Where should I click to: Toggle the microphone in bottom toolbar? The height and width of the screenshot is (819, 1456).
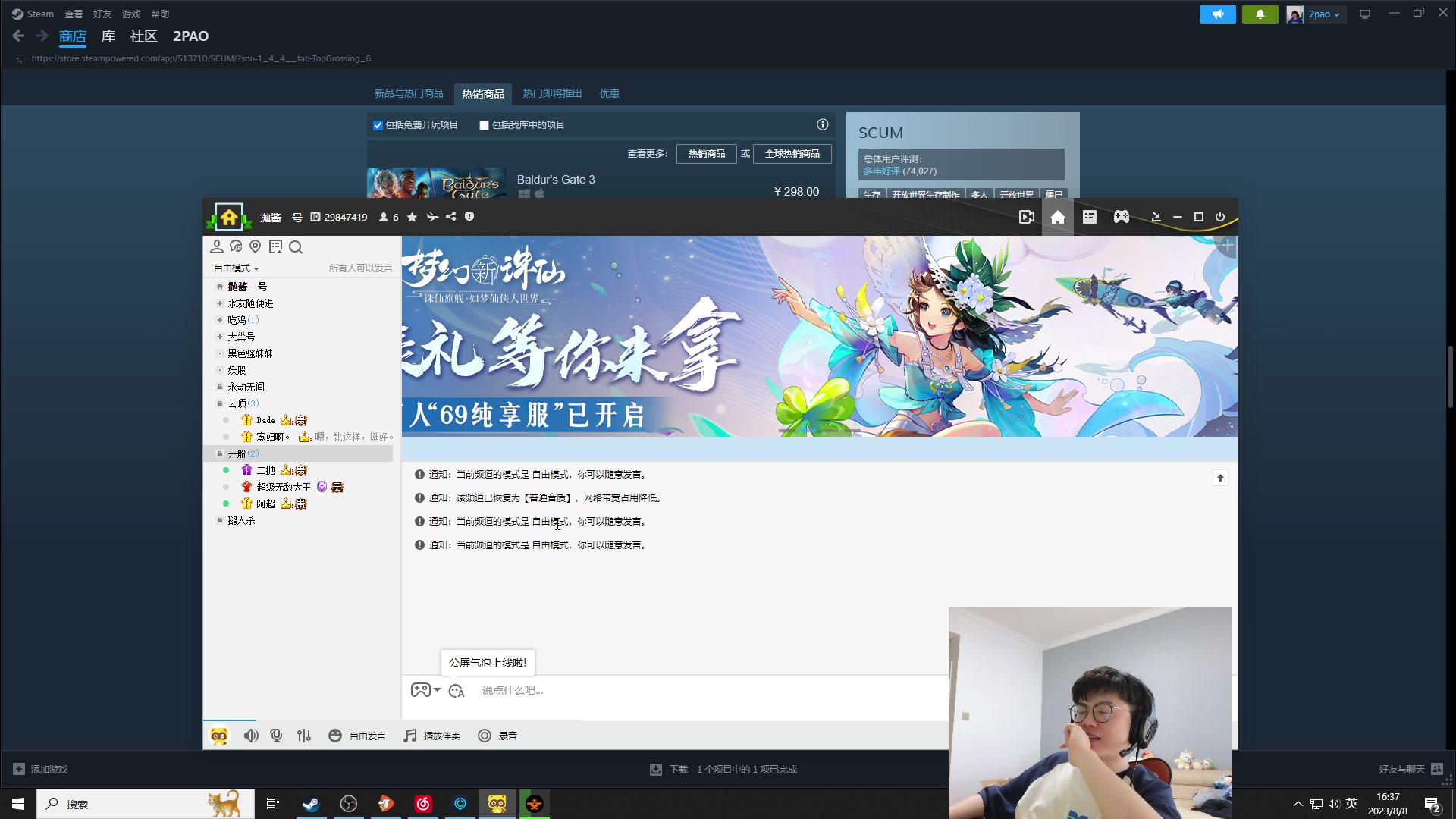point(277,736)
